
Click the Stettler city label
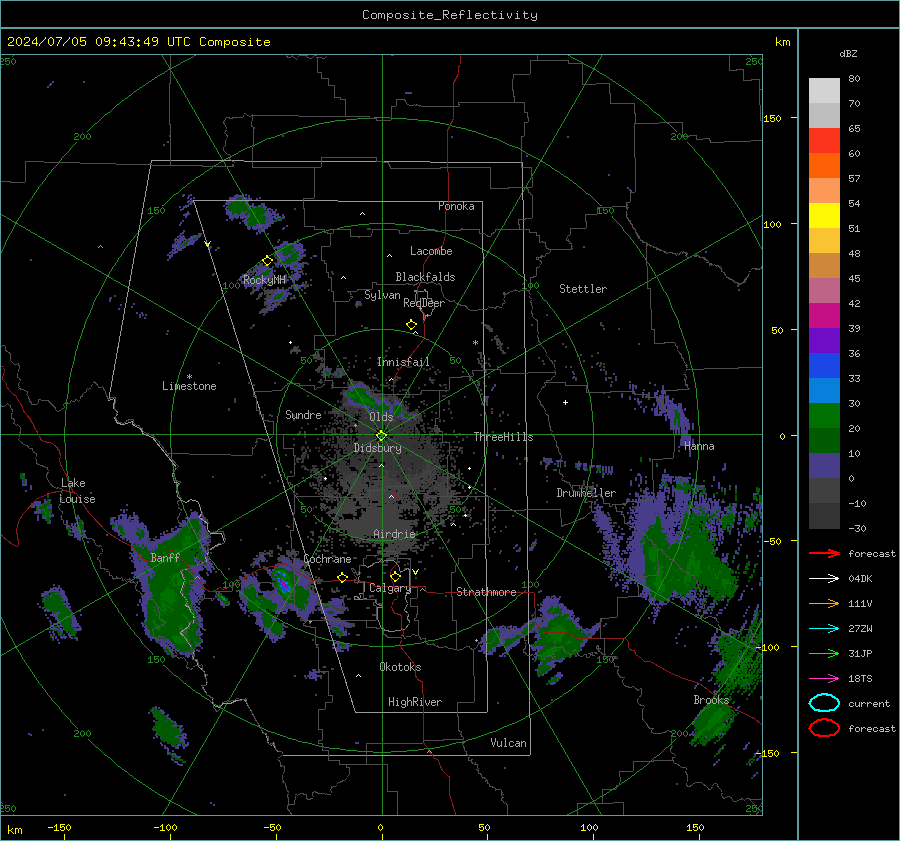pyautogui.click(x=583, y=289)
